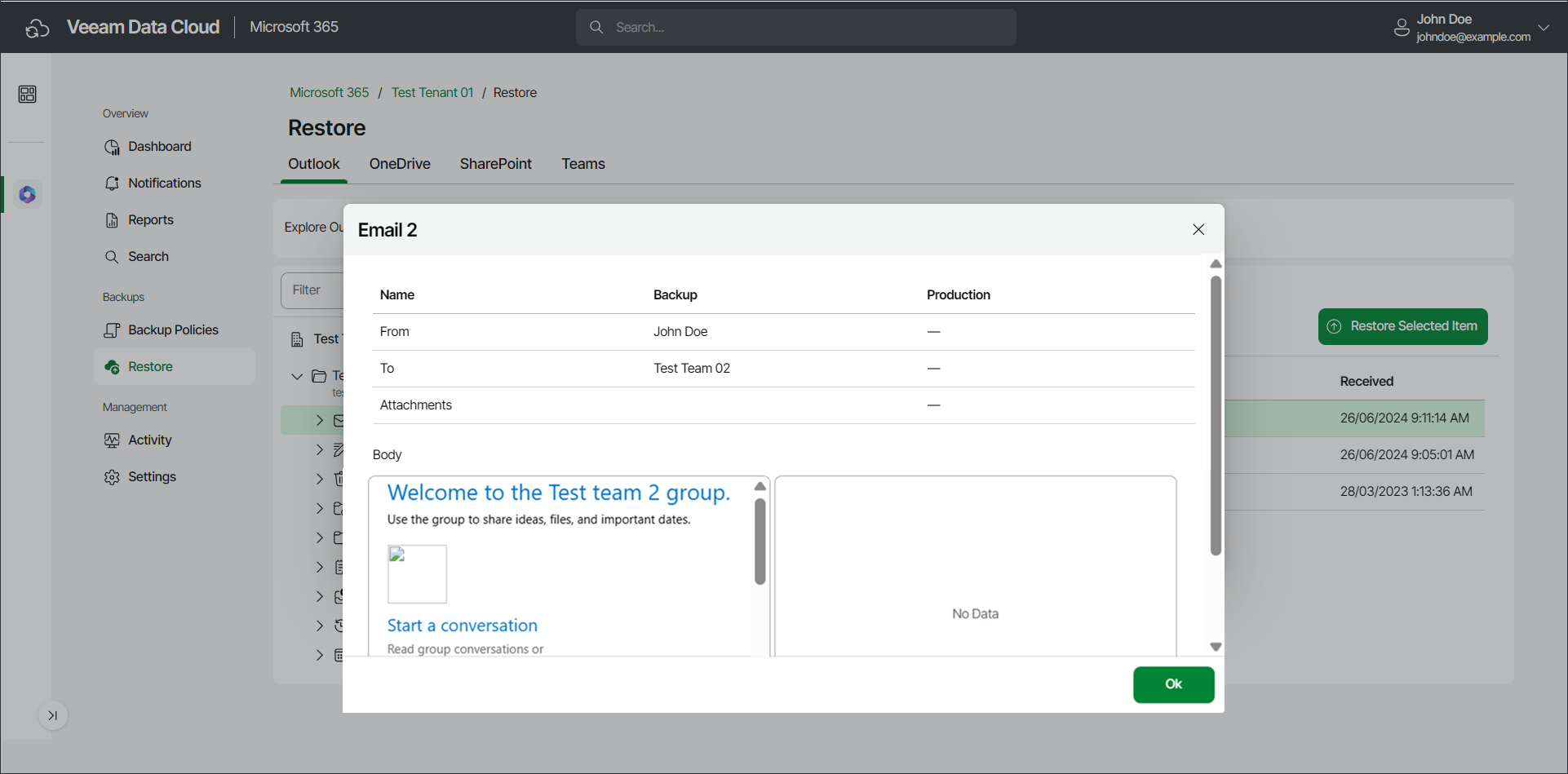Click the email body scrollbar up arrow

(760, 487)
